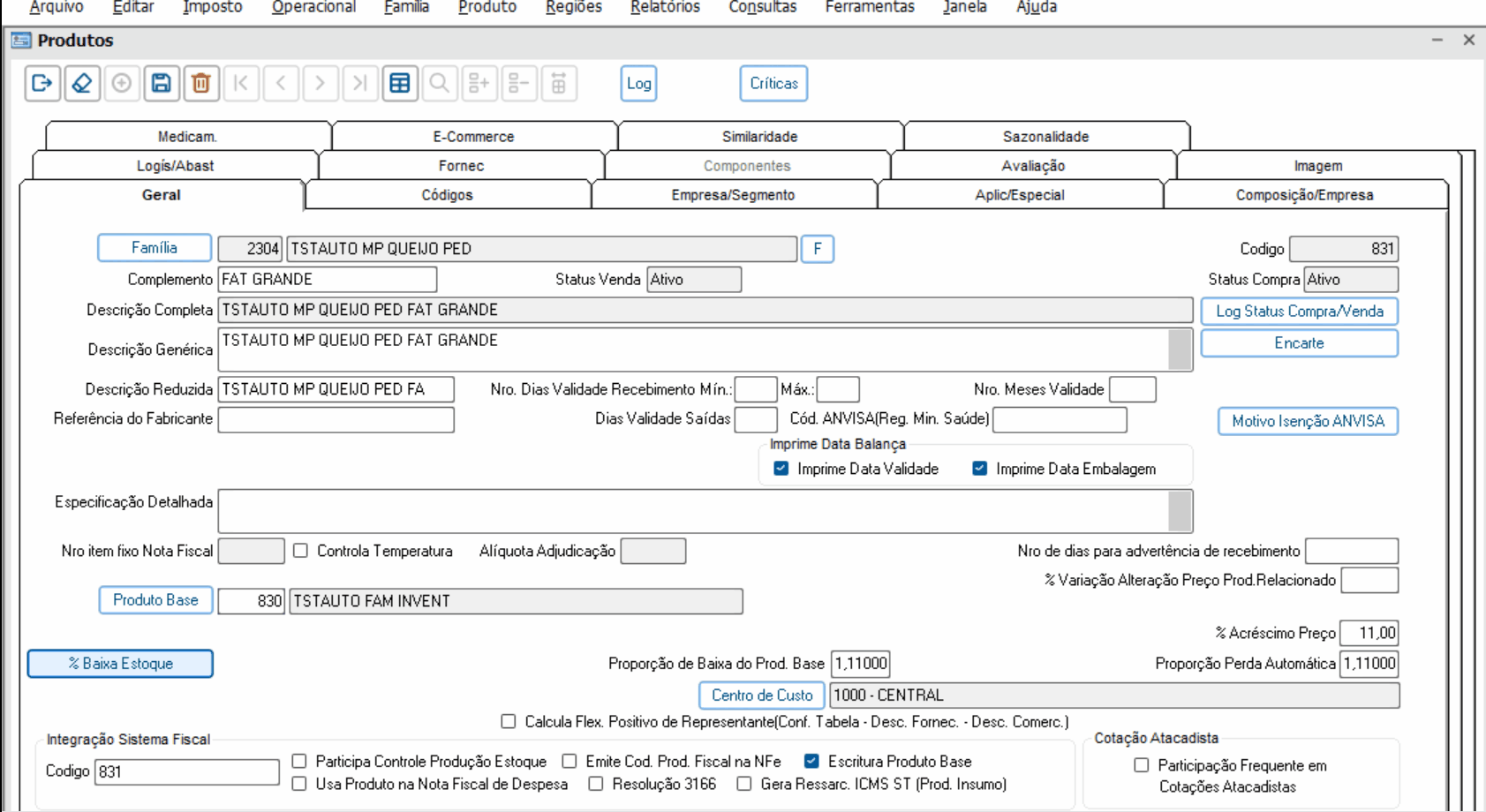
Task: Click the Família button
Action: click(x=155, y=248)
